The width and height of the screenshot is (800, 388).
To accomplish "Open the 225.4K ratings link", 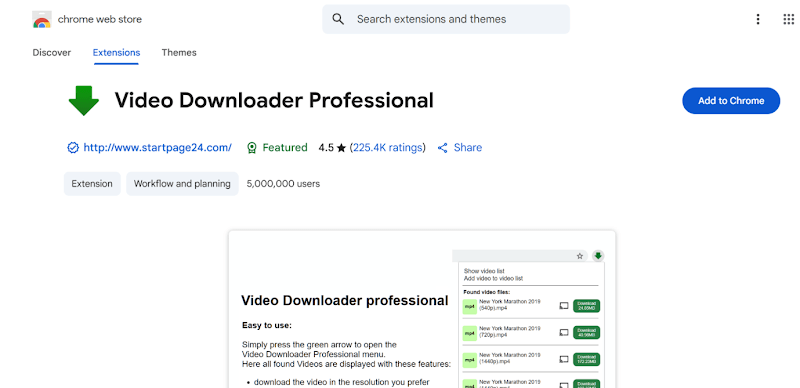I will [x=388, y=148].
